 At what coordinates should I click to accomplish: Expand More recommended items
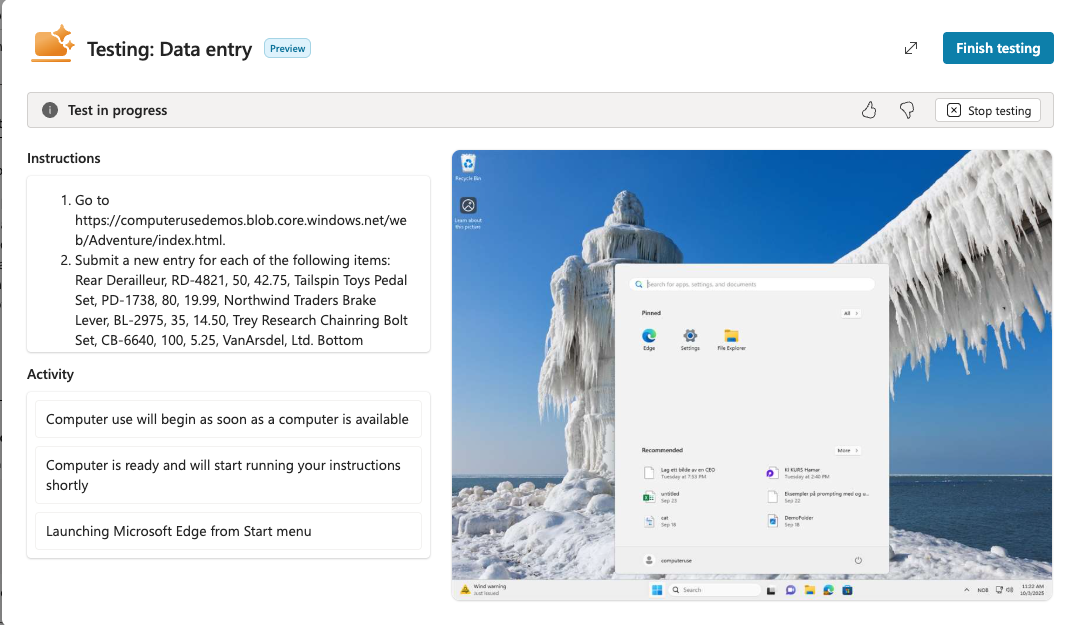[847, 451]
